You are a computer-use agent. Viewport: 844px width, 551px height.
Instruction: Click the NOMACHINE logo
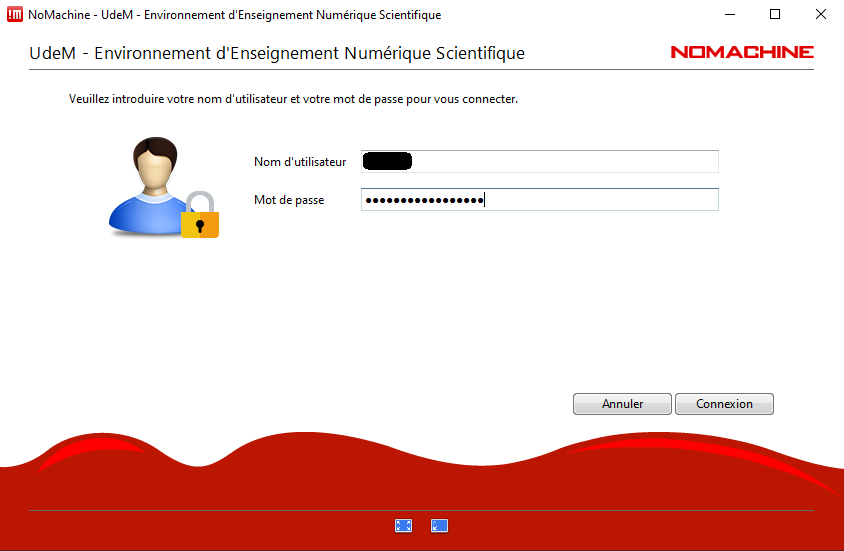click(x=742, y=52)
